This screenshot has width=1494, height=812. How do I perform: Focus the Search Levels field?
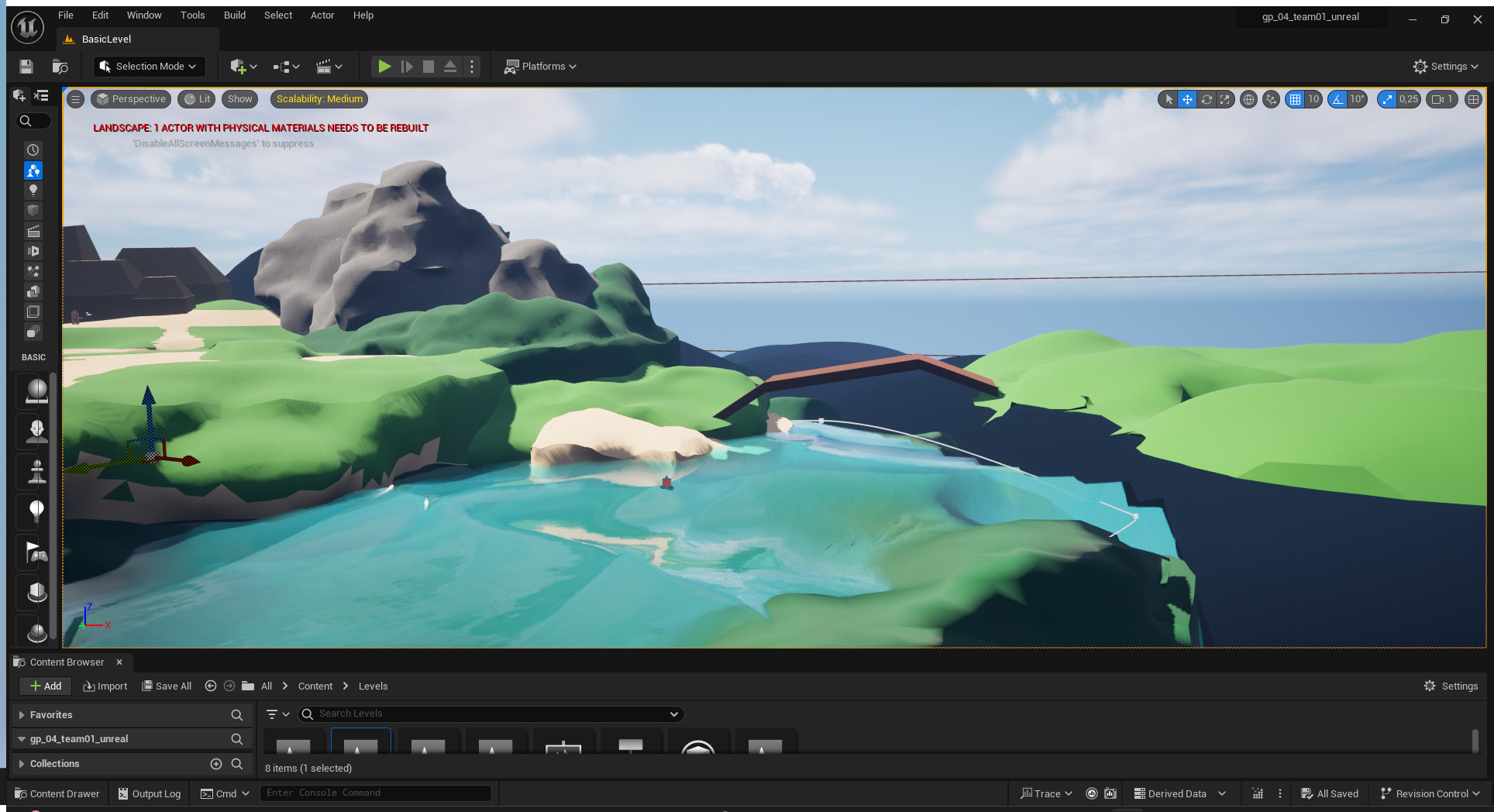coord(491,714)
